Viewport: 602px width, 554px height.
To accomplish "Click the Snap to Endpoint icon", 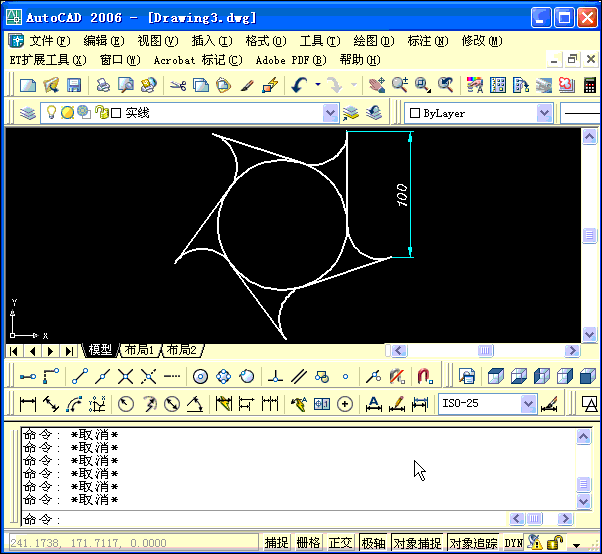I will 79,377.
